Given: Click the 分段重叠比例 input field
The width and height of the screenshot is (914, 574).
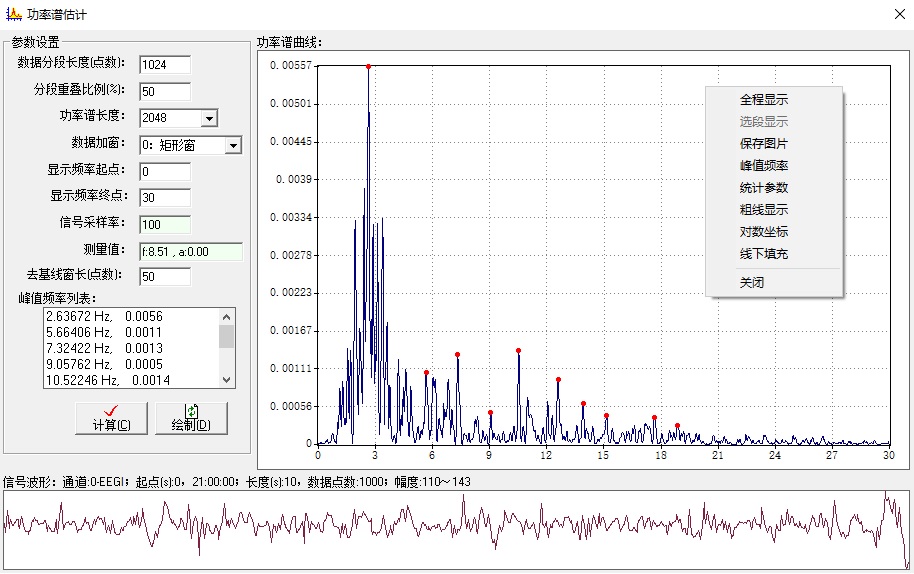Looking at the screenshot, I should (165, 91).
